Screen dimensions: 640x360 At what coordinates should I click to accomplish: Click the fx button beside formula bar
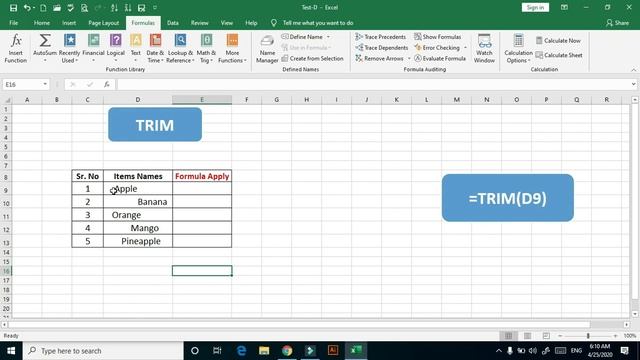(x=107, y=84)
